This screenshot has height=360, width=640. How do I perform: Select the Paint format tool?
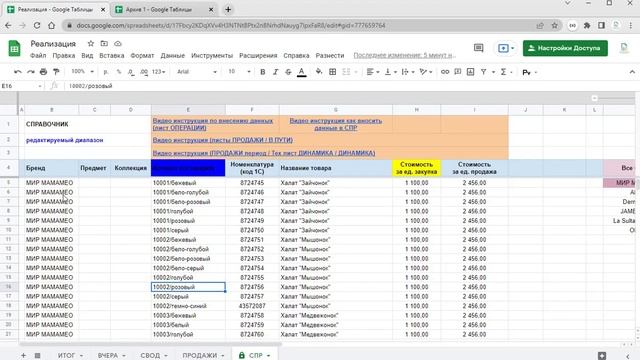(56, 72)
